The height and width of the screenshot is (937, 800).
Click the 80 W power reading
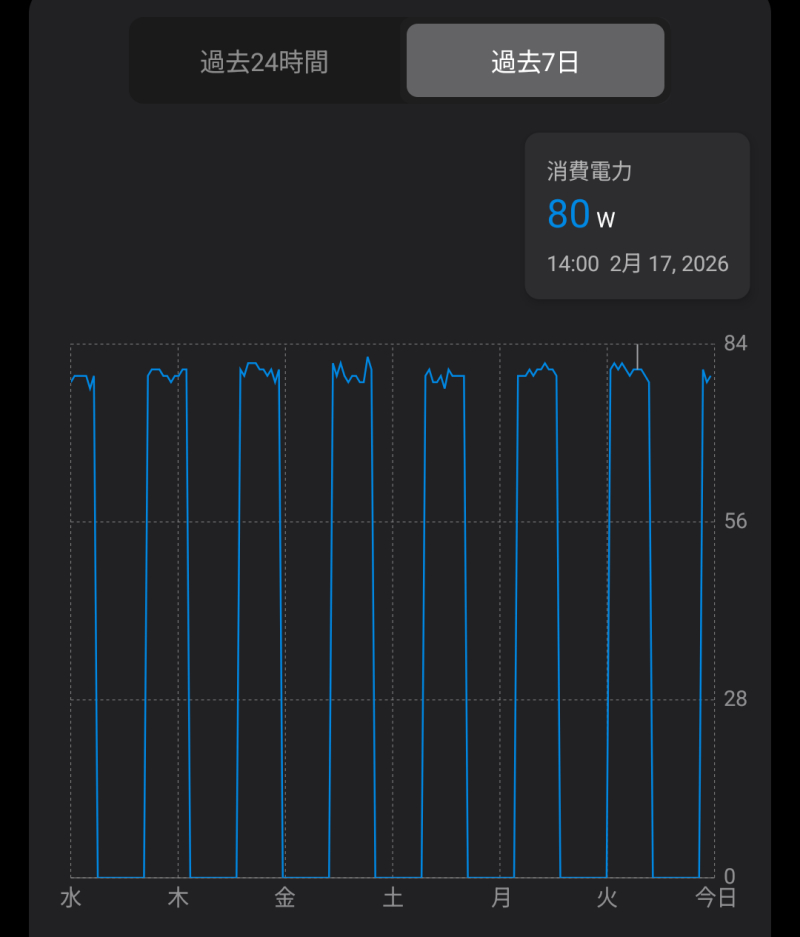coord(569,214)
